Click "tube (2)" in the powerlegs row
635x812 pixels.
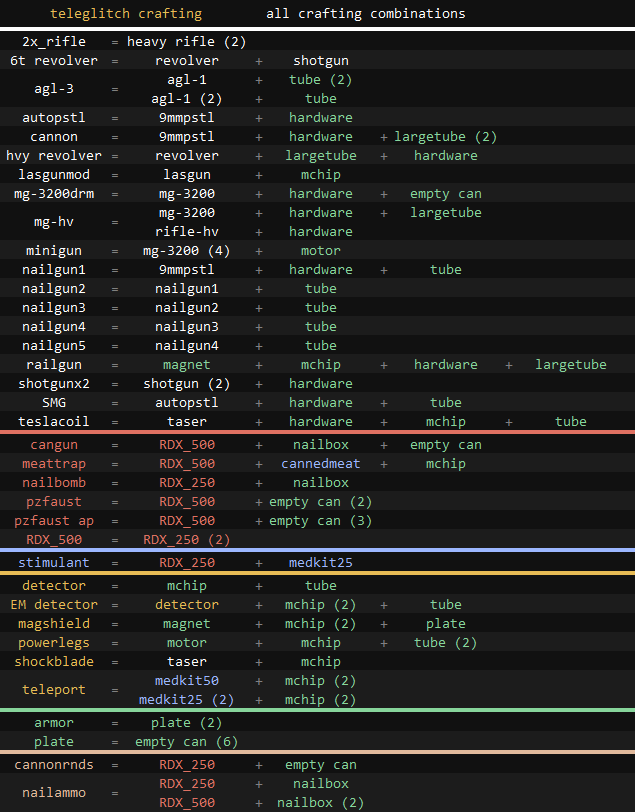coord(445,643)
